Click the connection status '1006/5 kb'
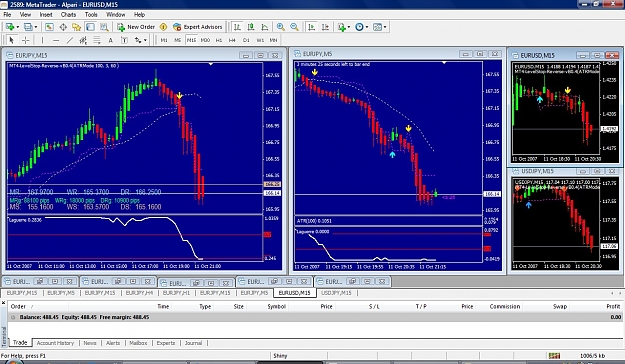 [x=592, y=356]
